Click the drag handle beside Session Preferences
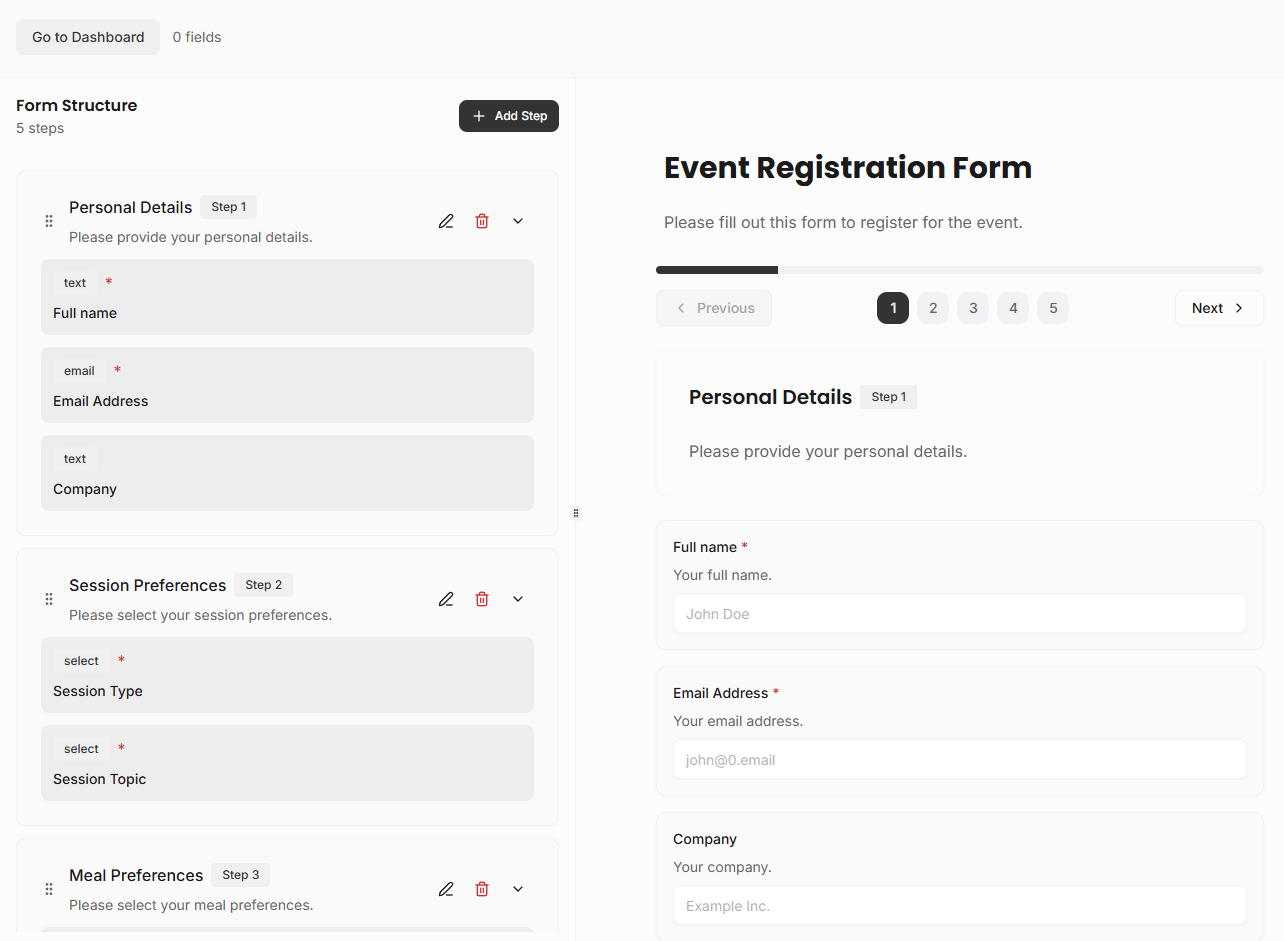 tap(48, 599)
